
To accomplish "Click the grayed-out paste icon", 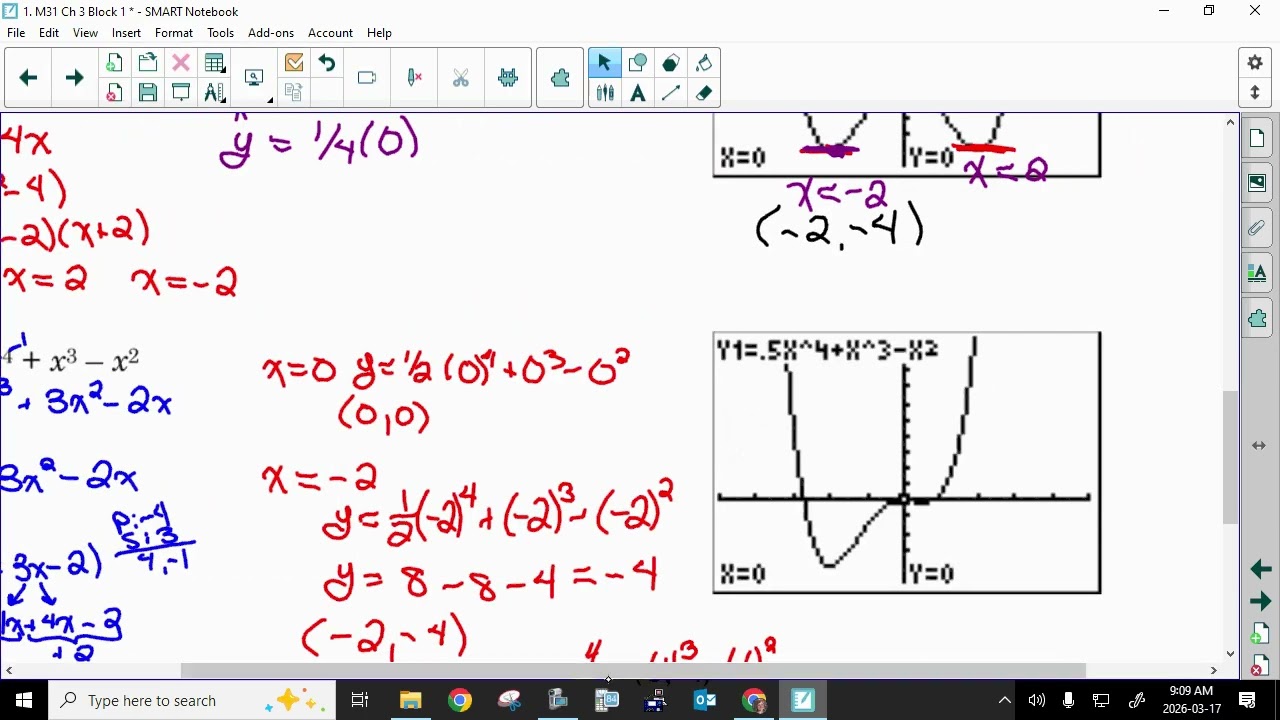I will pyautogui.click(x=293, y=93).
